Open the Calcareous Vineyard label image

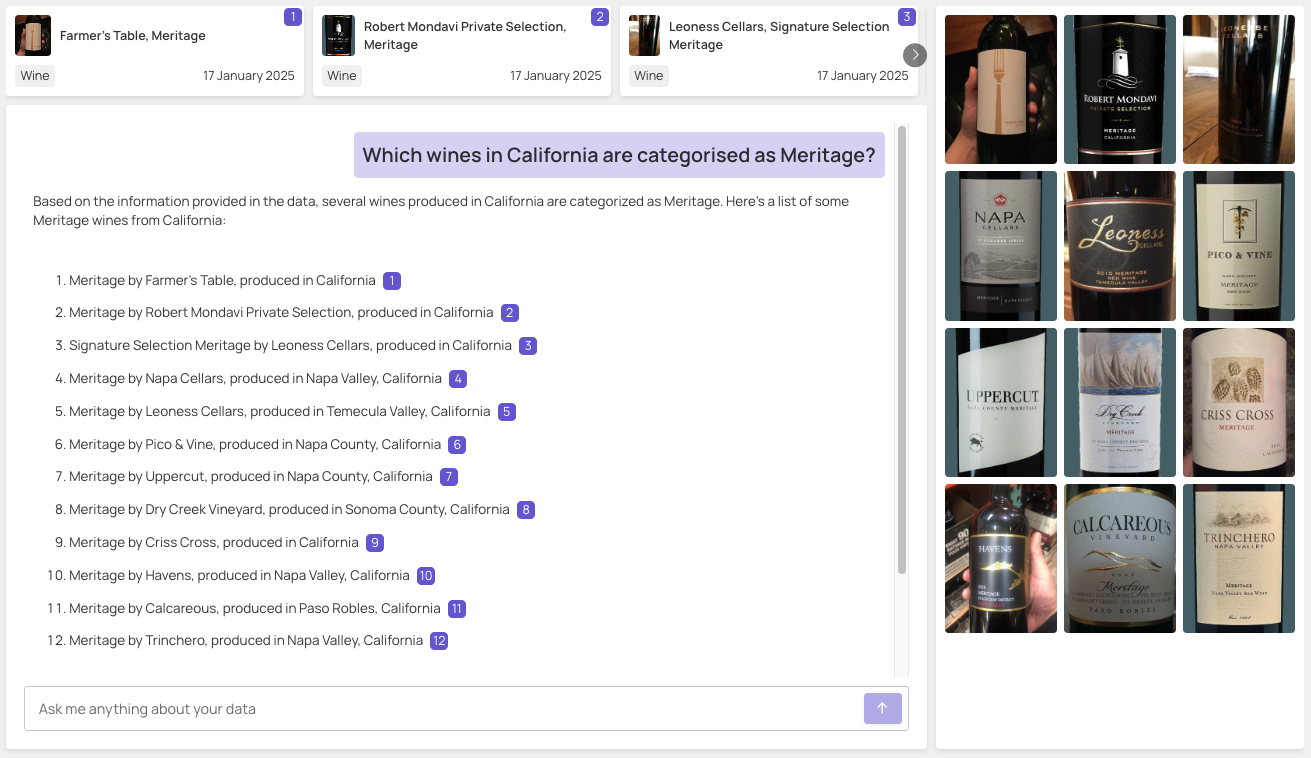(x=1119, y=558)
